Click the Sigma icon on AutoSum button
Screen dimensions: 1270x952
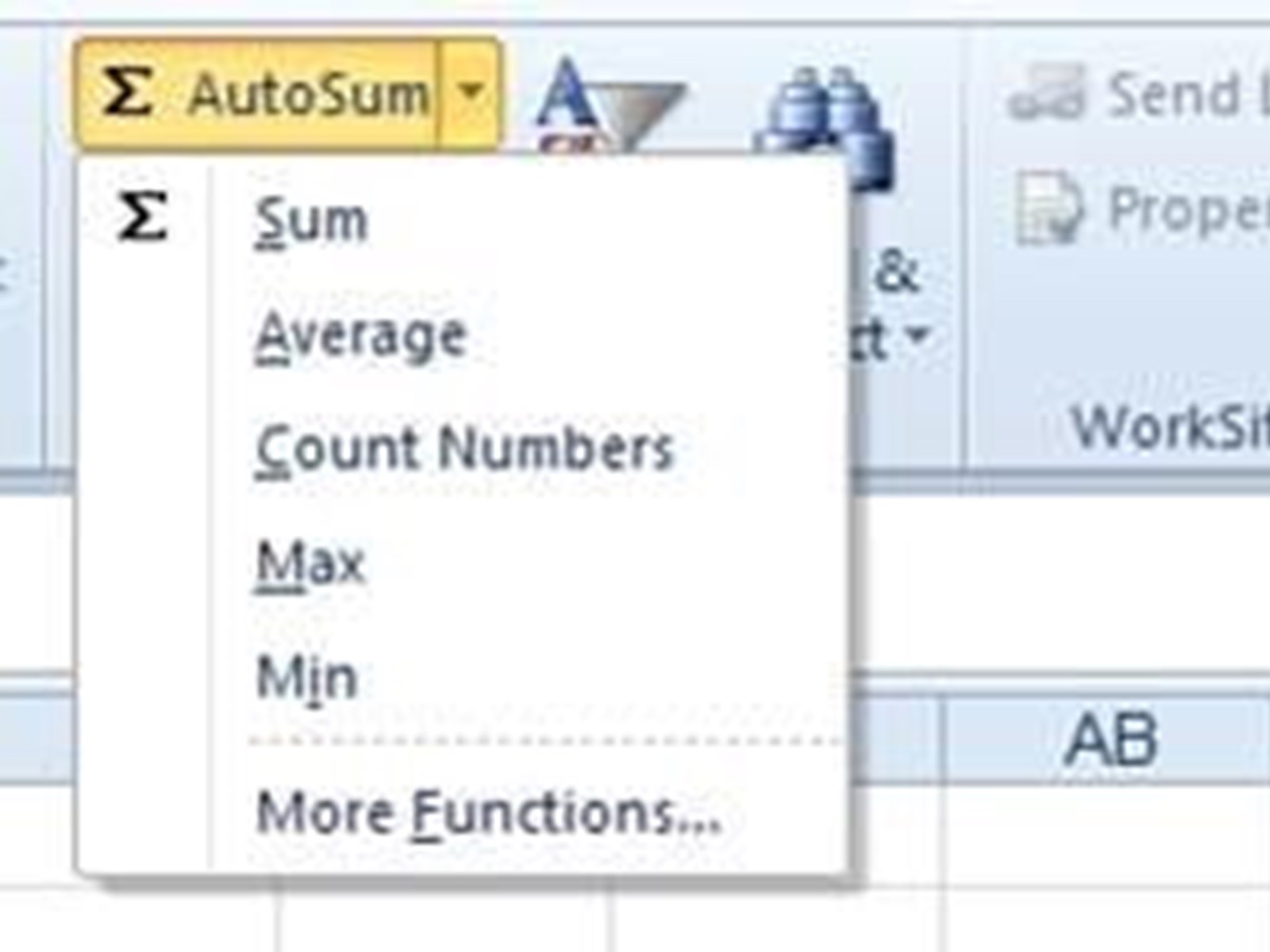point(127,94)
